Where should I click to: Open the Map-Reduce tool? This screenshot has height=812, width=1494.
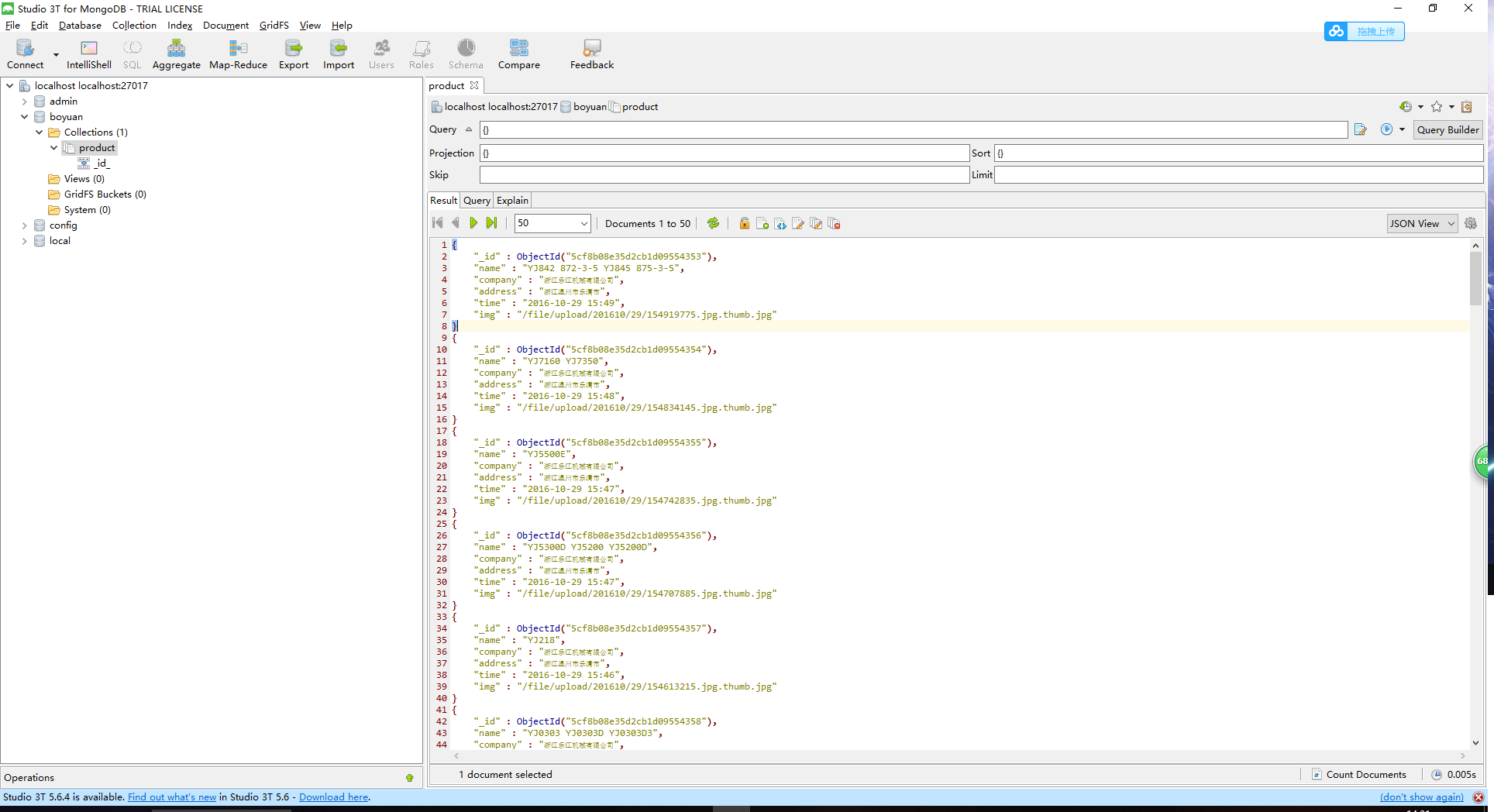[x=238, y=55]
